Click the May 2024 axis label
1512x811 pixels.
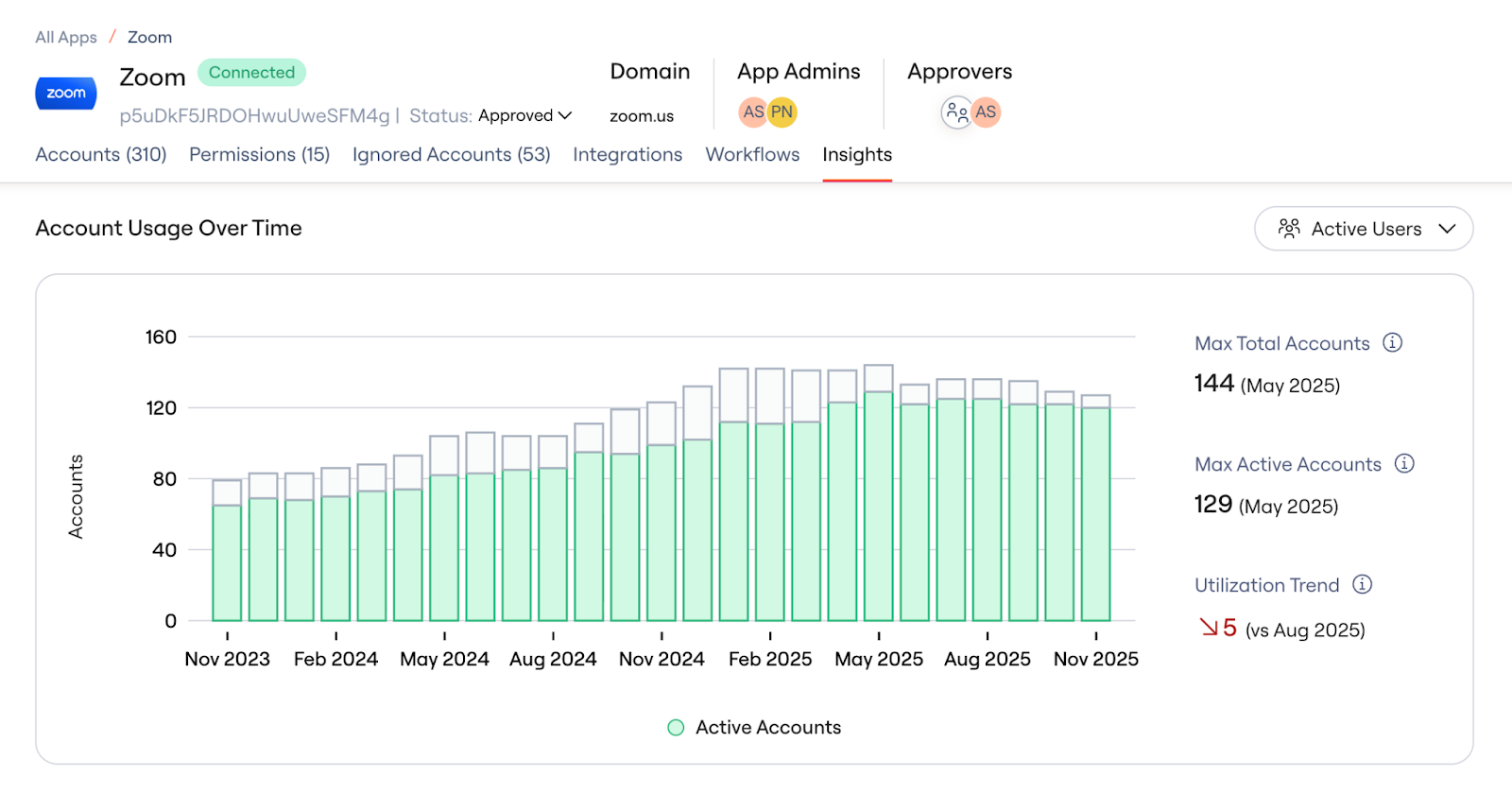[x=444, y=659]
